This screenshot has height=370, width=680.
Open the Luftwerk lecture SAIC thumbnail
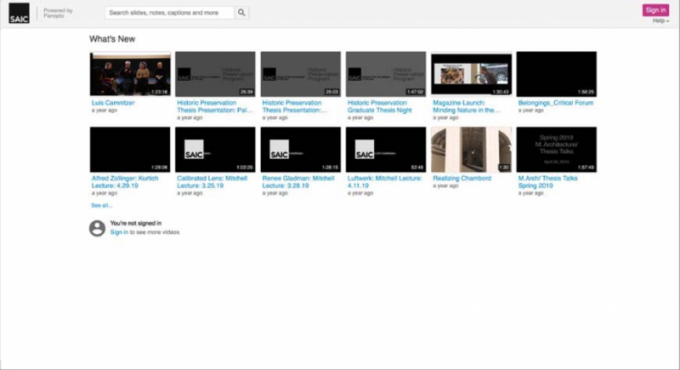386,150
